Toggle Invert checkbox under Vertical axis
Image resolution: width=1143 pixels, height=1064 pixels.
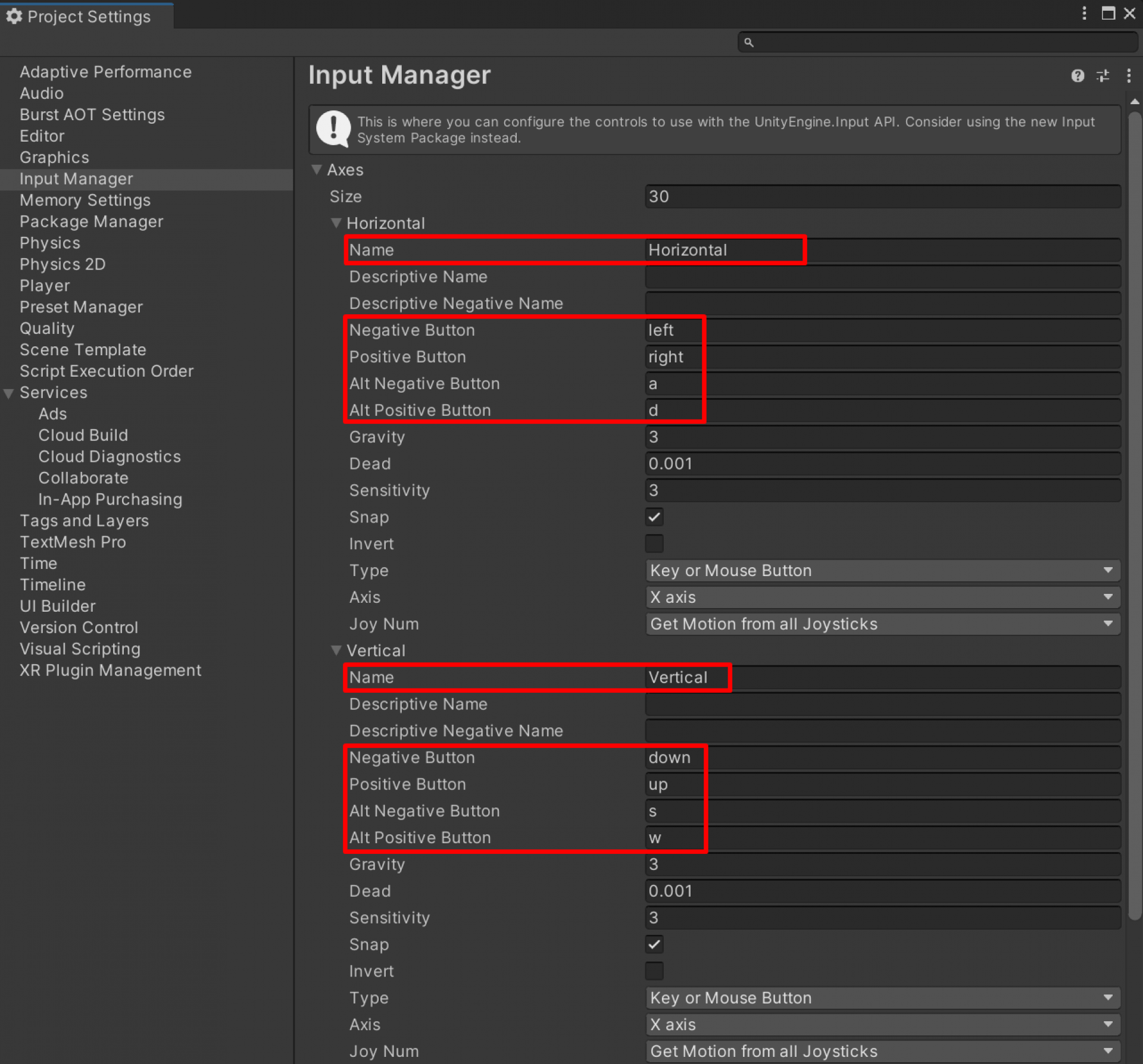(x=654, y=971)
